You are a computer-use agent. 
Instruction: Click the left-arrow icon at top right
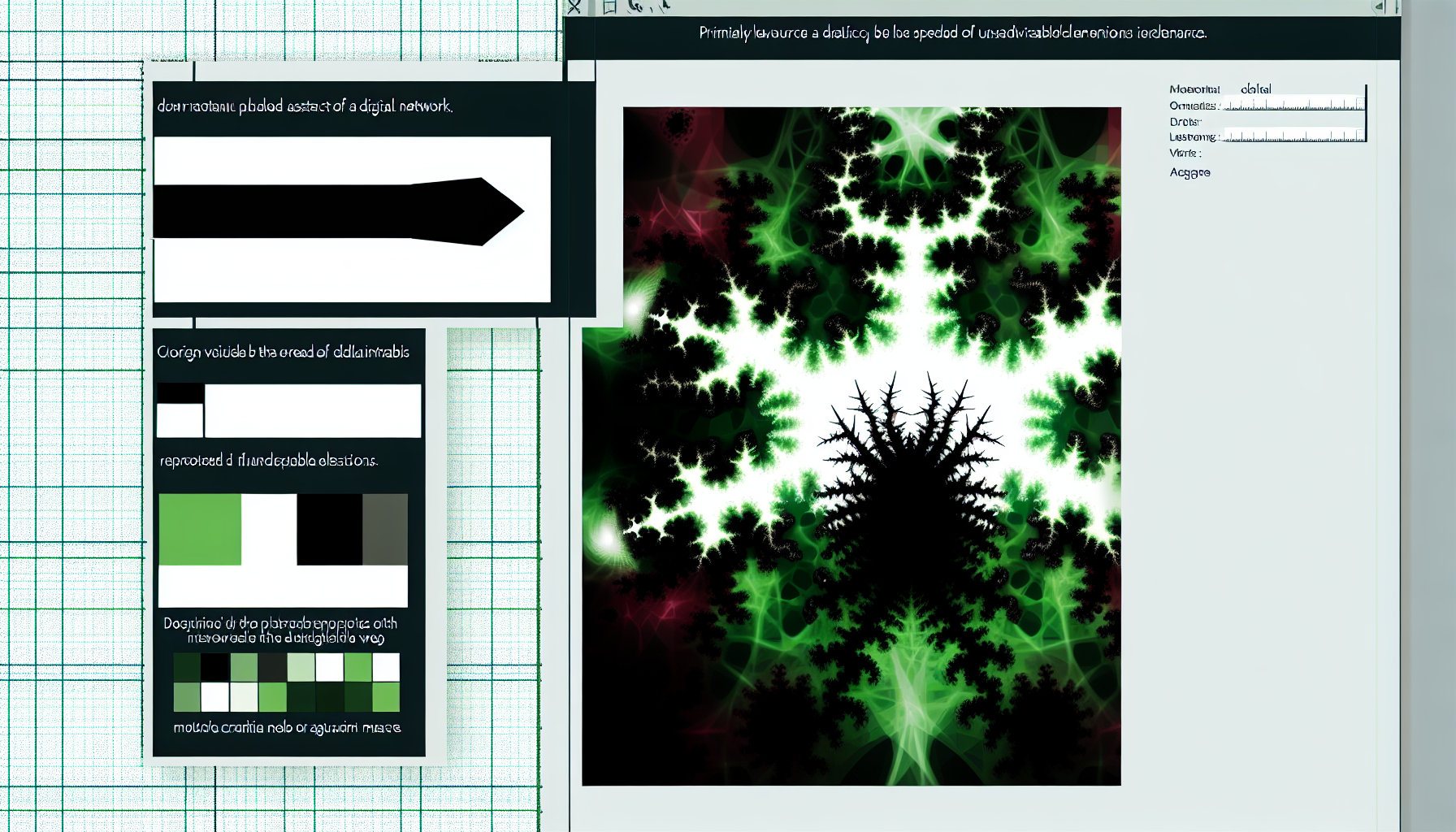tap(1378, 7)
